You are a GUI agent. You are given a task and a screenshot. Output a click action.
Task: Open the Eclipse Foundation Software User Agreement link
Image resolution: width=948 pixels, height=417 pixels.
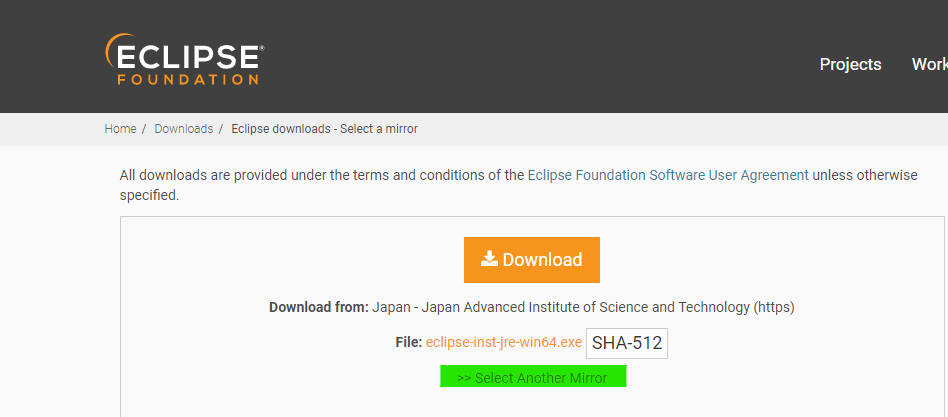coord(668,175)
